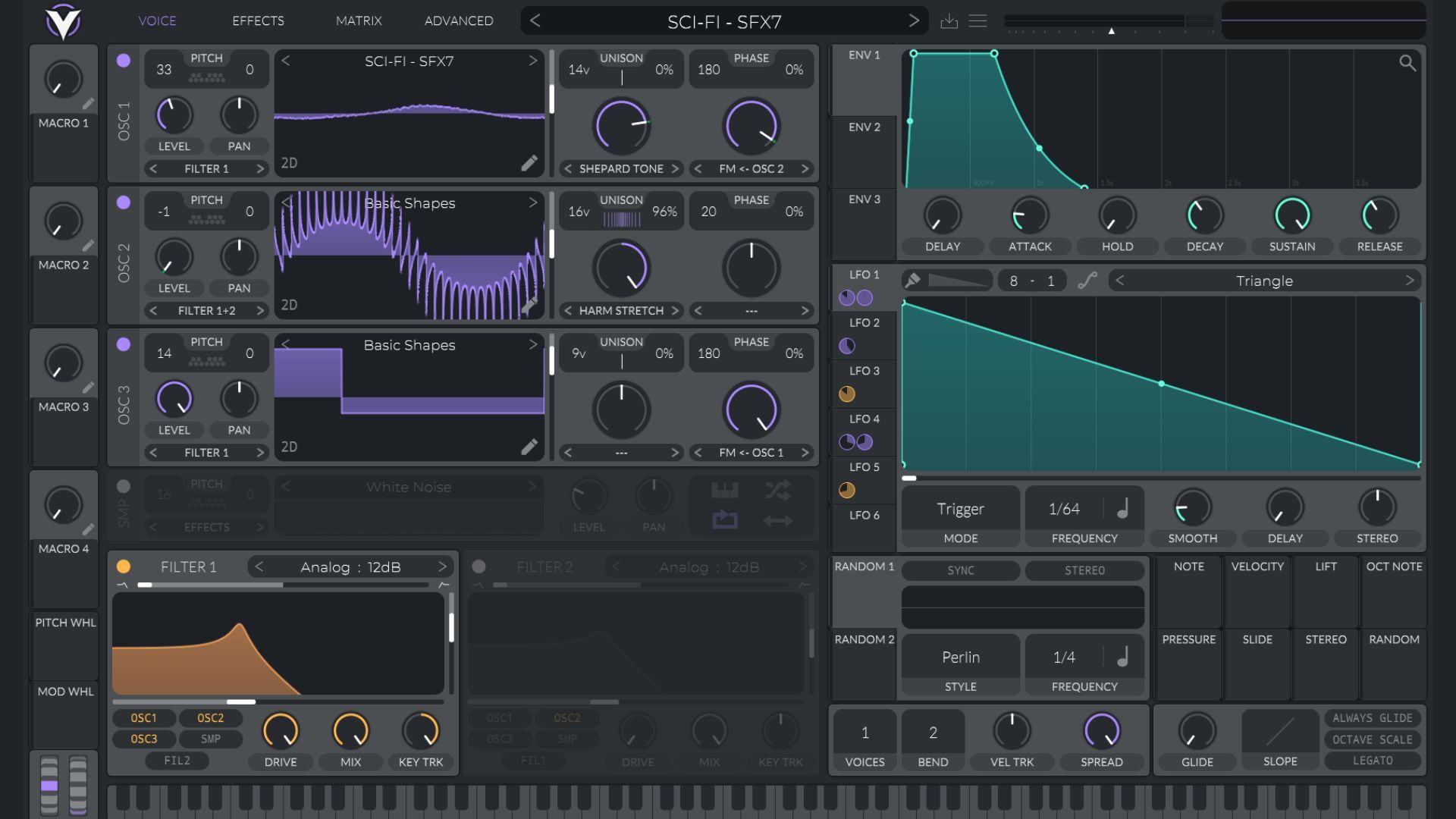Click the Vital logo icon

point(63,21)
